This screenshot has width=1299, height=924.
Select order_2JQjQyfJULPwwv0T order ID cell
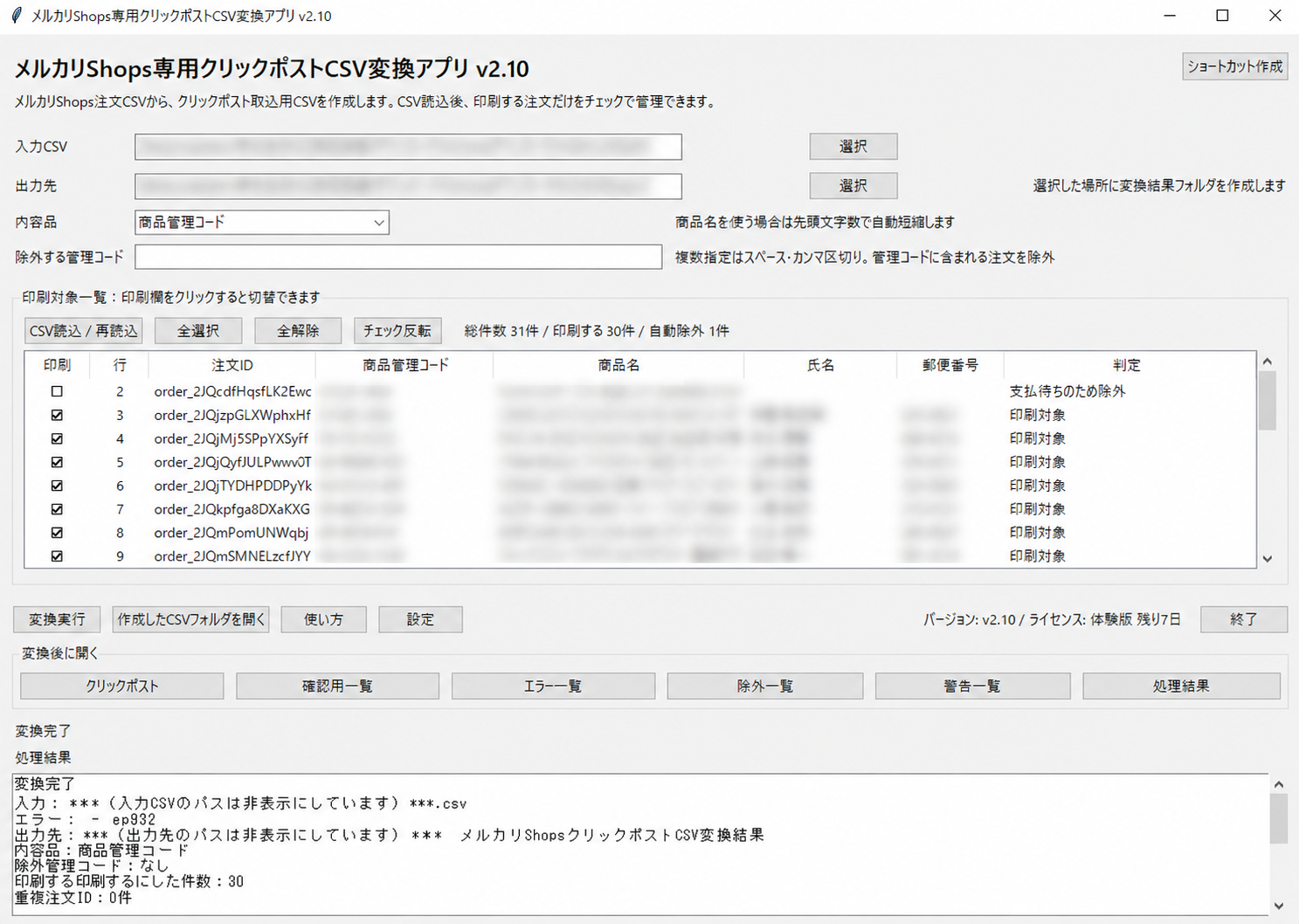(232, 462)
